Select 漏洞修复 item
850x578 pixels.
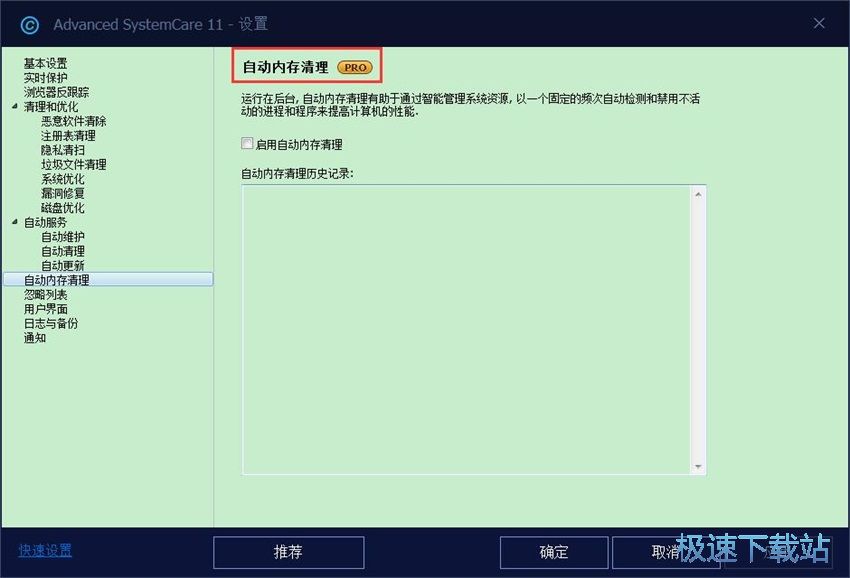[x=63, y=193]
